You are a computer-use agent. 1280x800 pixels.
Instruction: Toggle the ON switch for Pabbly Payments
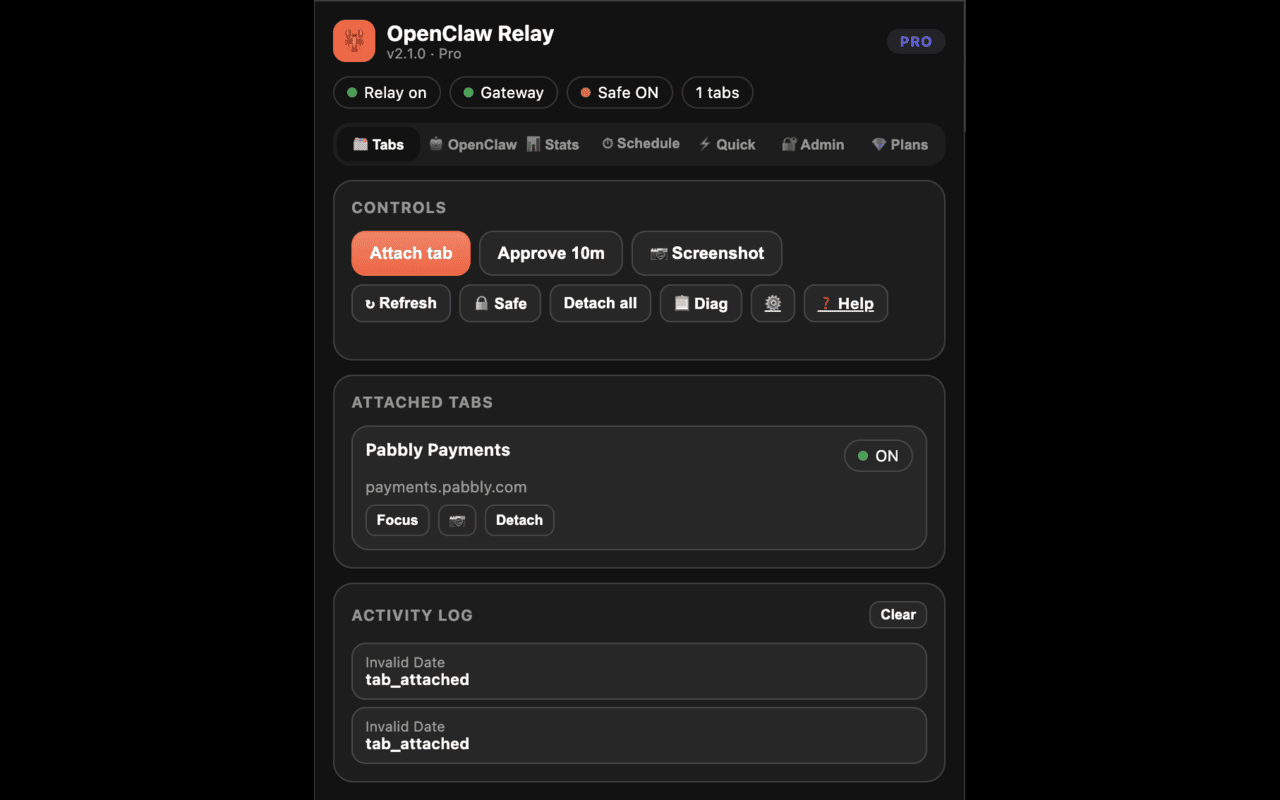coord(878,456)
